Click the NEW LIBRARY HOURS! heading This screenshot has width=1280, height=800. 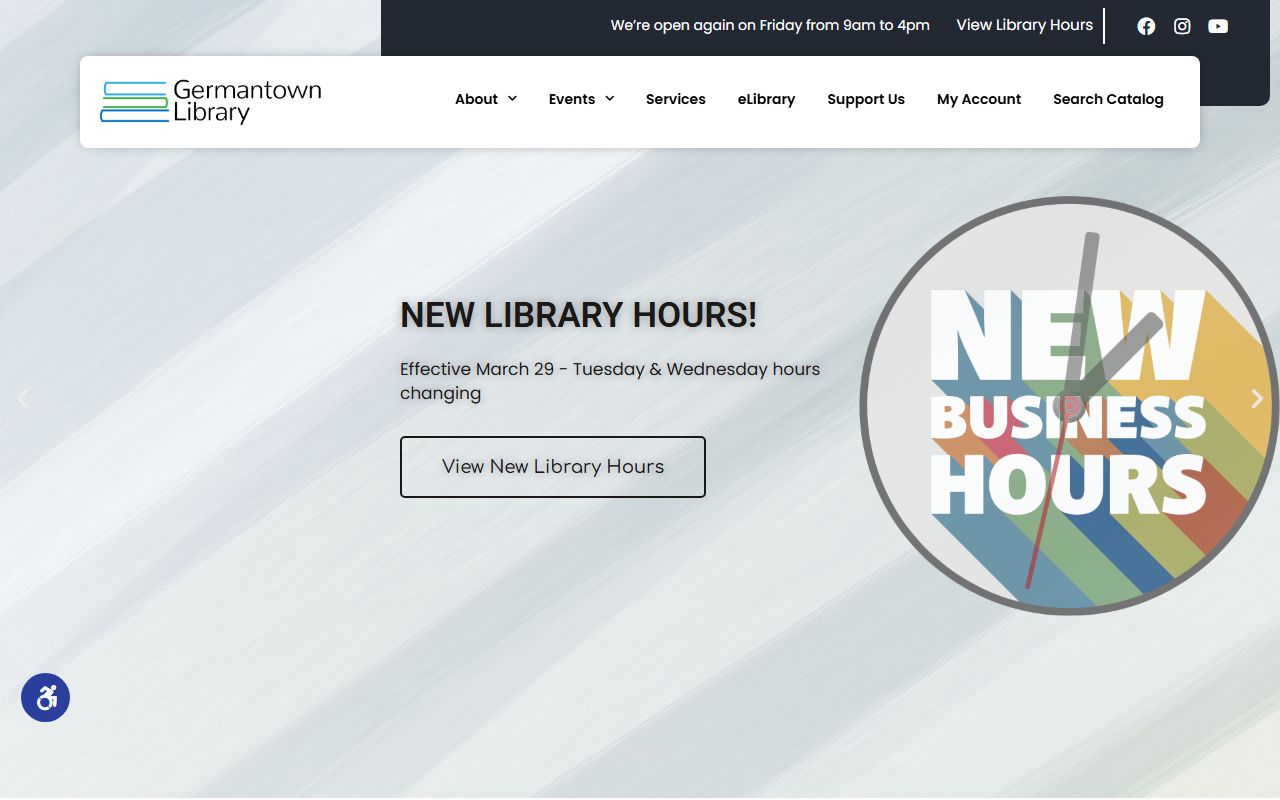point(579,315)
